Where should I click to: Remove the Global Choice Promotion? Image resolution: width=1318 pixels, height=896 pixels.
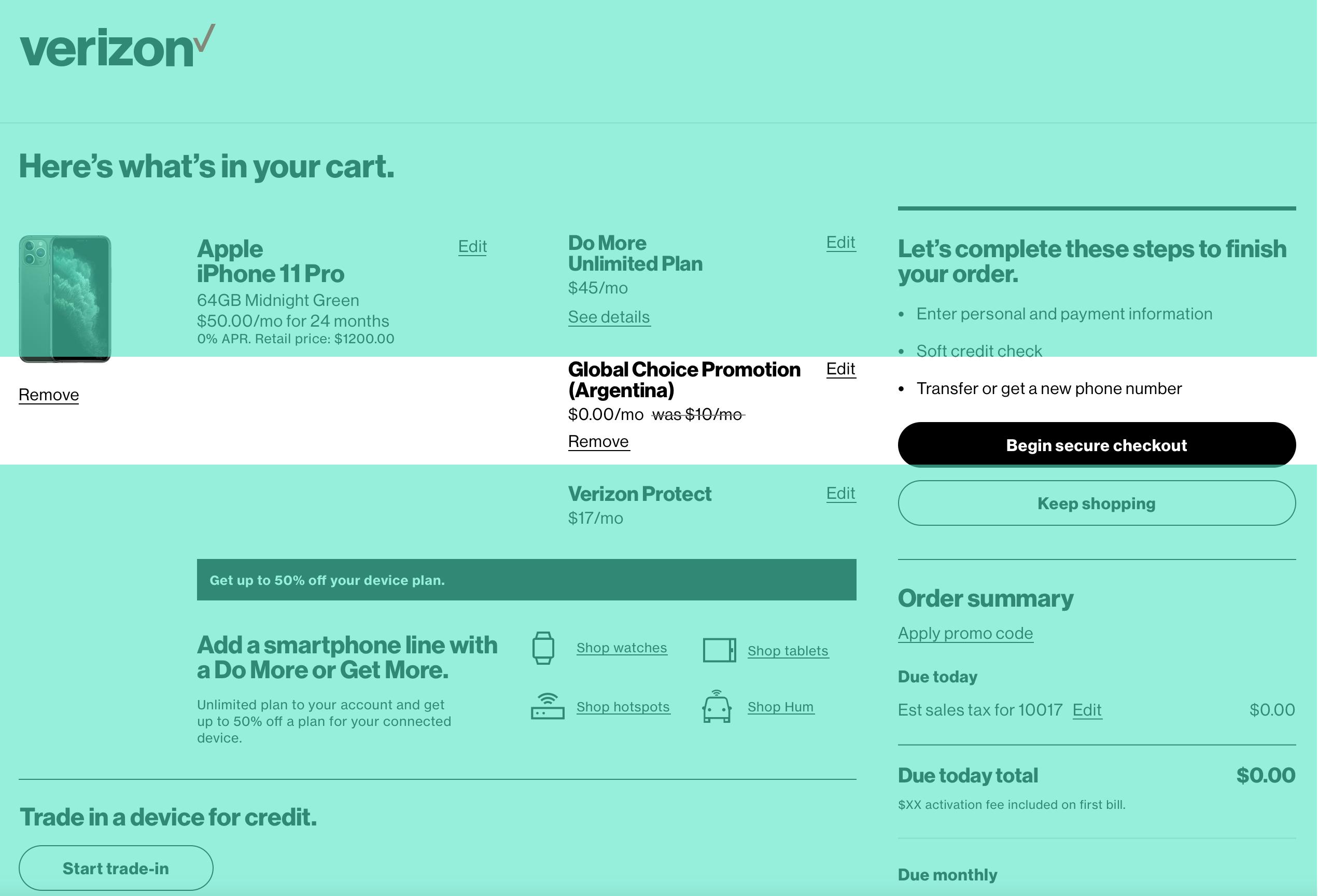tap(598, 441)
